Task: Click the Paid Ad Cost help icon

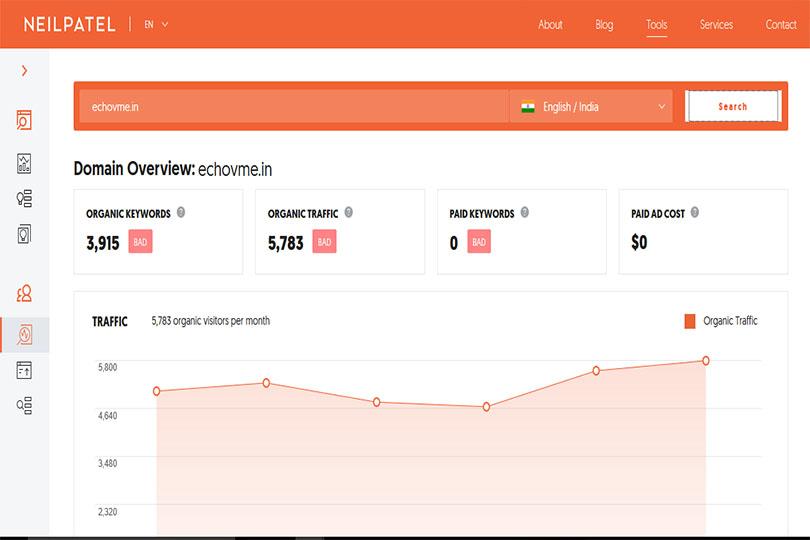Action: tap(695, 212)
